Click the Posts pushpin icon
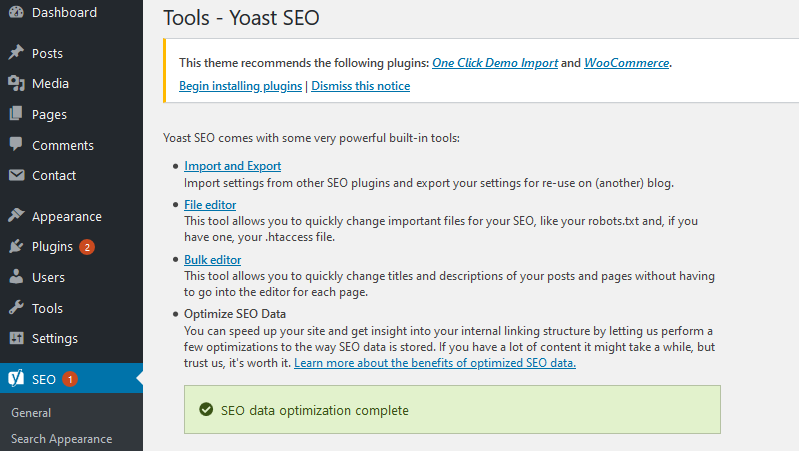The height and width of the screenshot is (451, 799). pyautogui.click(x=16, y=52)
